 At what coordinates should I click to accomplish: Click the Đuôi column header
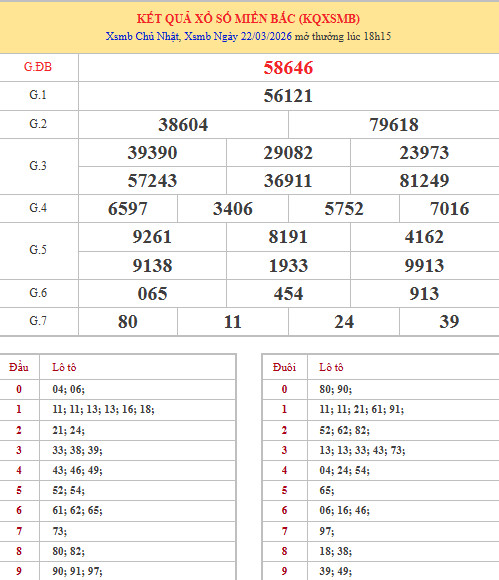pyautogui.click(x=284, y=367)
